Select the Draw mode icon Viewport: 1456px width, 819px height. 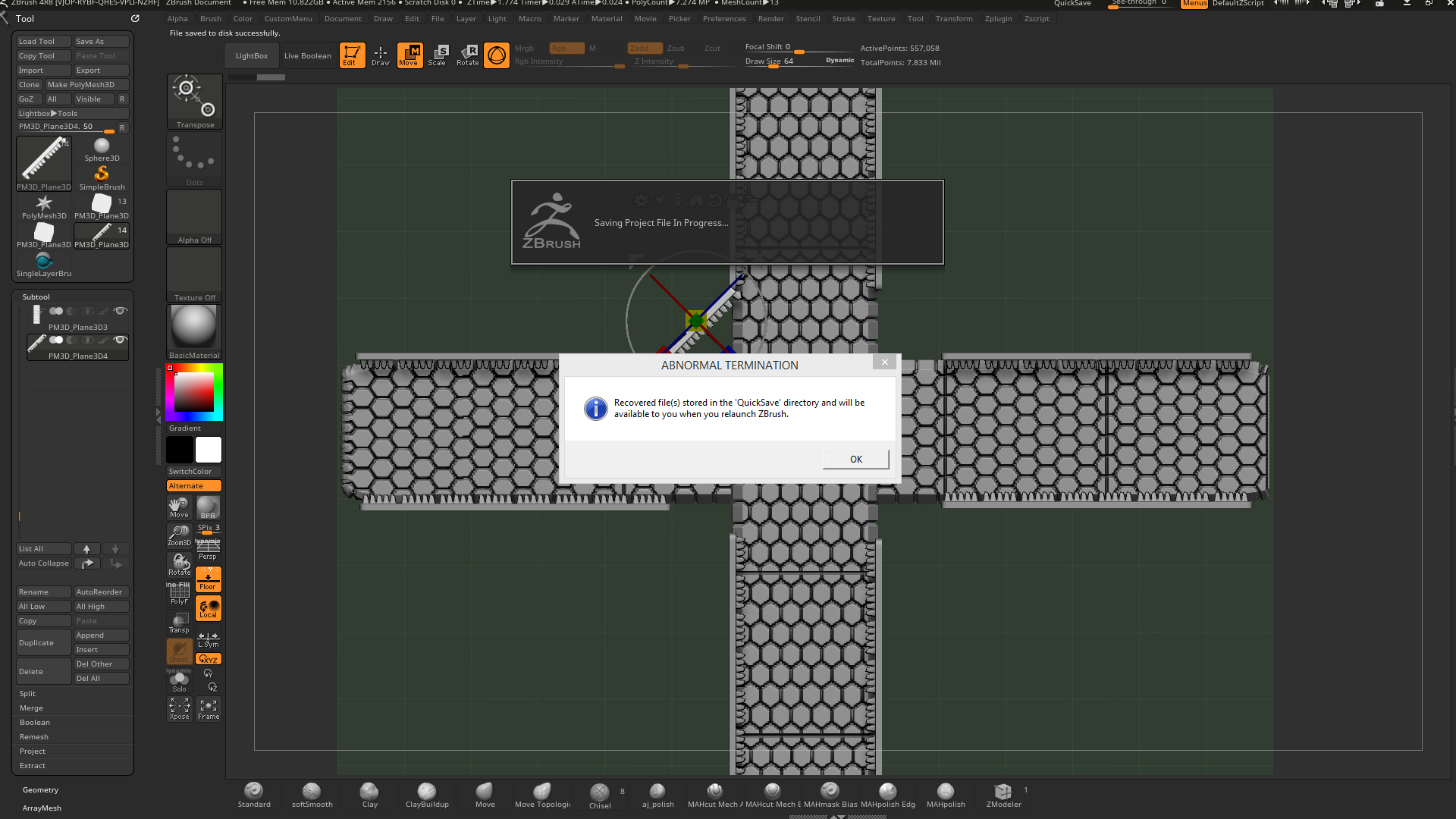point(381,55)
